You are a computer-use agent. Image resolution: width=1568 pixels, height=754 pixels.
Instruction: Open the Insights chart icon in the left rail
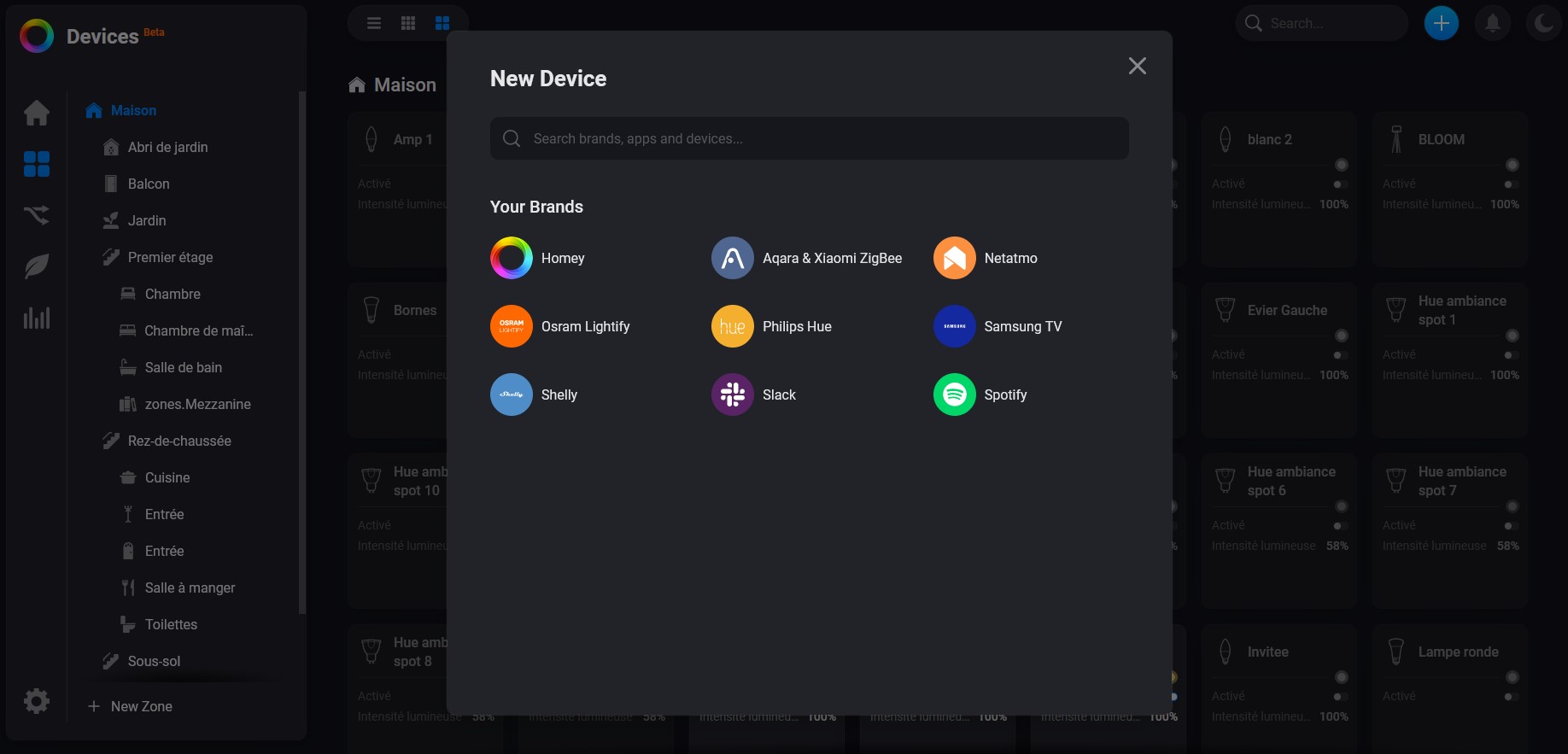click(x=37, y=318)
